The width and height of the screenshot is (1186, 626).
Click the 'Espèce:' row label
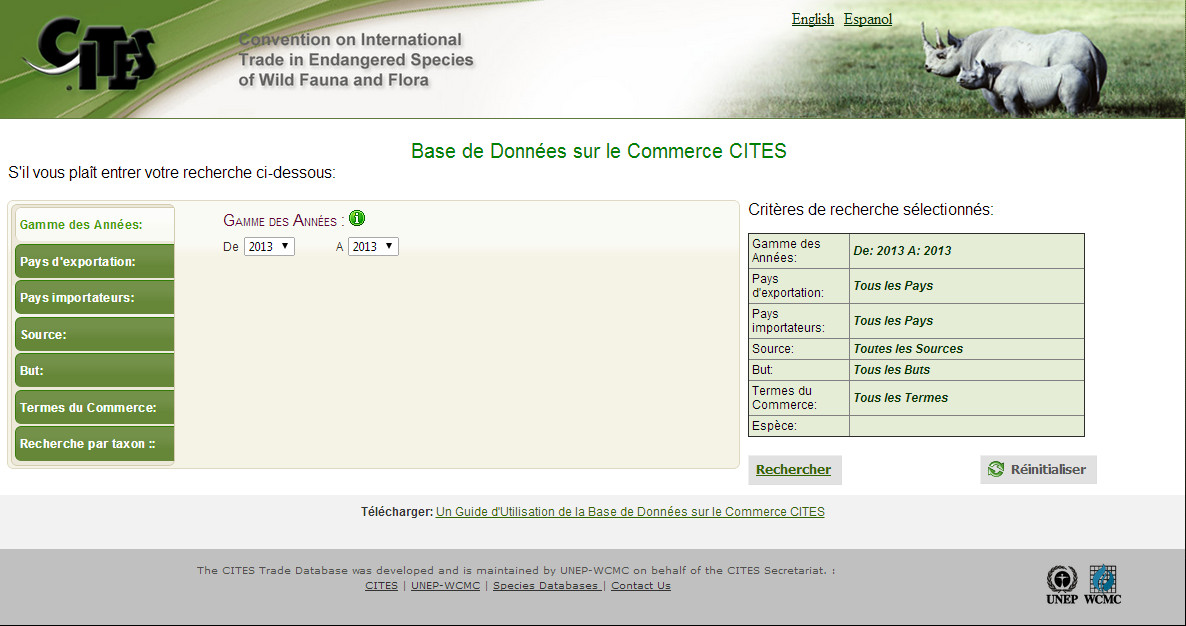pos(774,426)
